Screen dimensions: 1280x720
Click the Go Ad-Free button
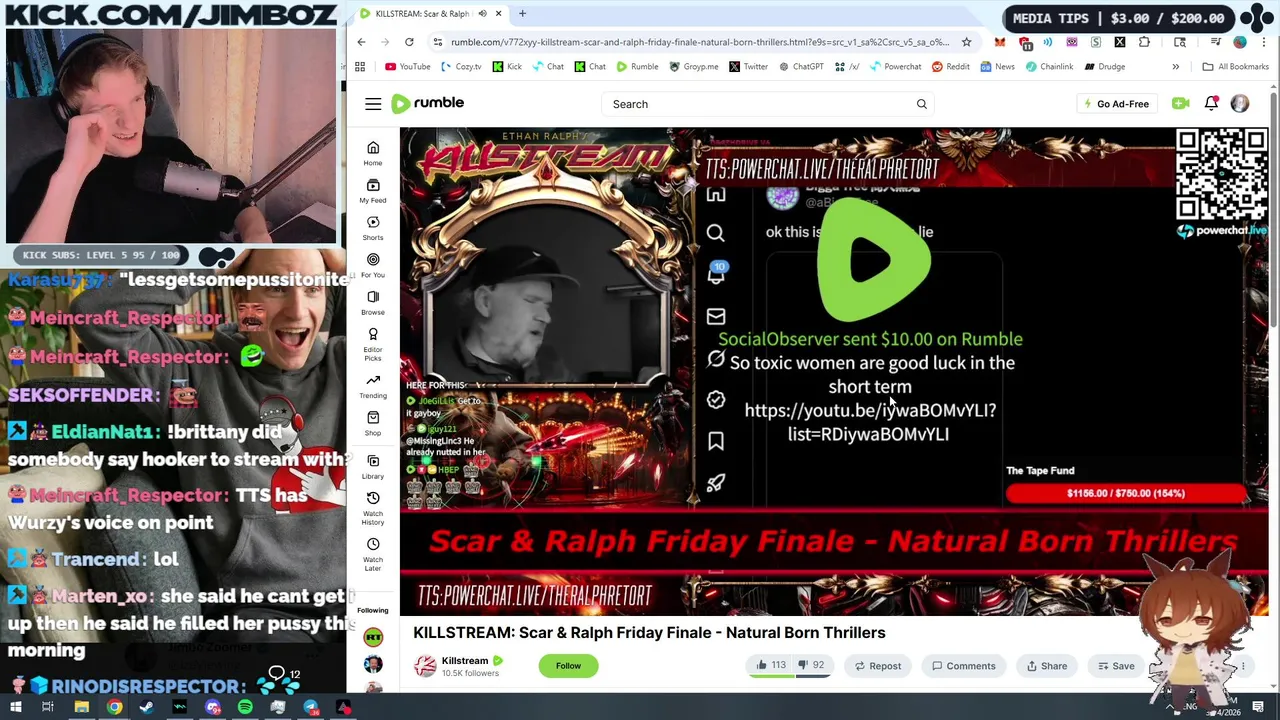click(x=1116, y=104)
